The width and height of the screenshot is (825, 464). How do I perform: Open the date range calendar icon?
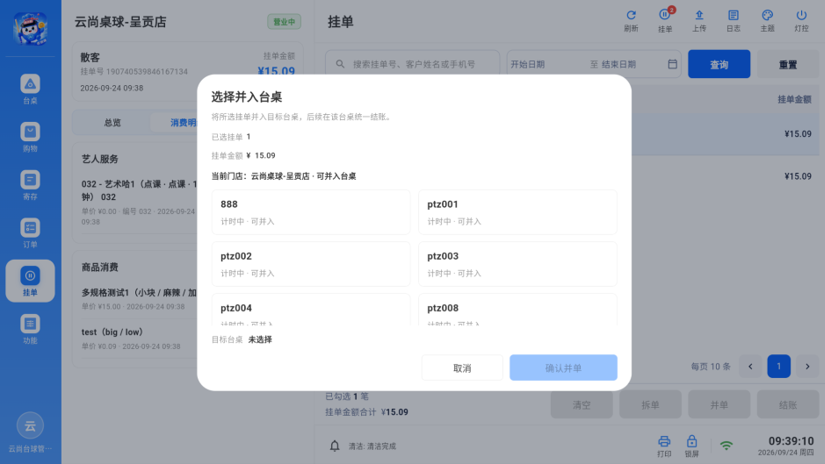(672, 64)
